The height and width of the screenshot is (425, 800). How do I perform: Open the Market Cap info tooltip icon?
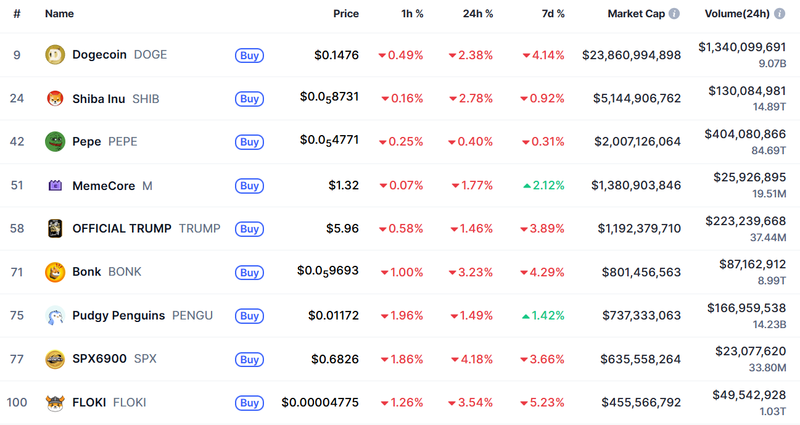[674, 15]
